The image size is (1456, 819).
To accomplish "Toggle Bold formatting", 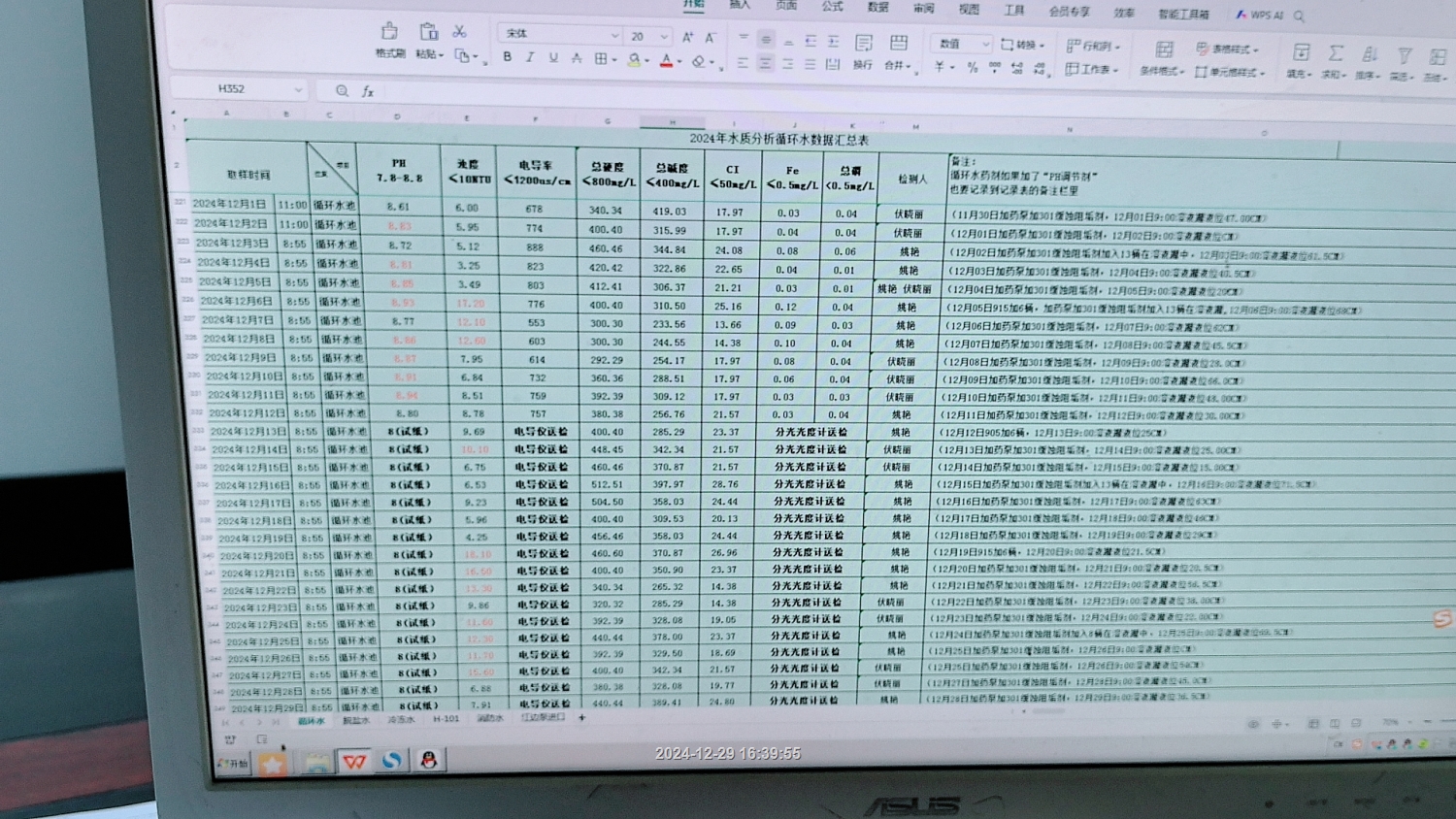I will coord(507,58).
